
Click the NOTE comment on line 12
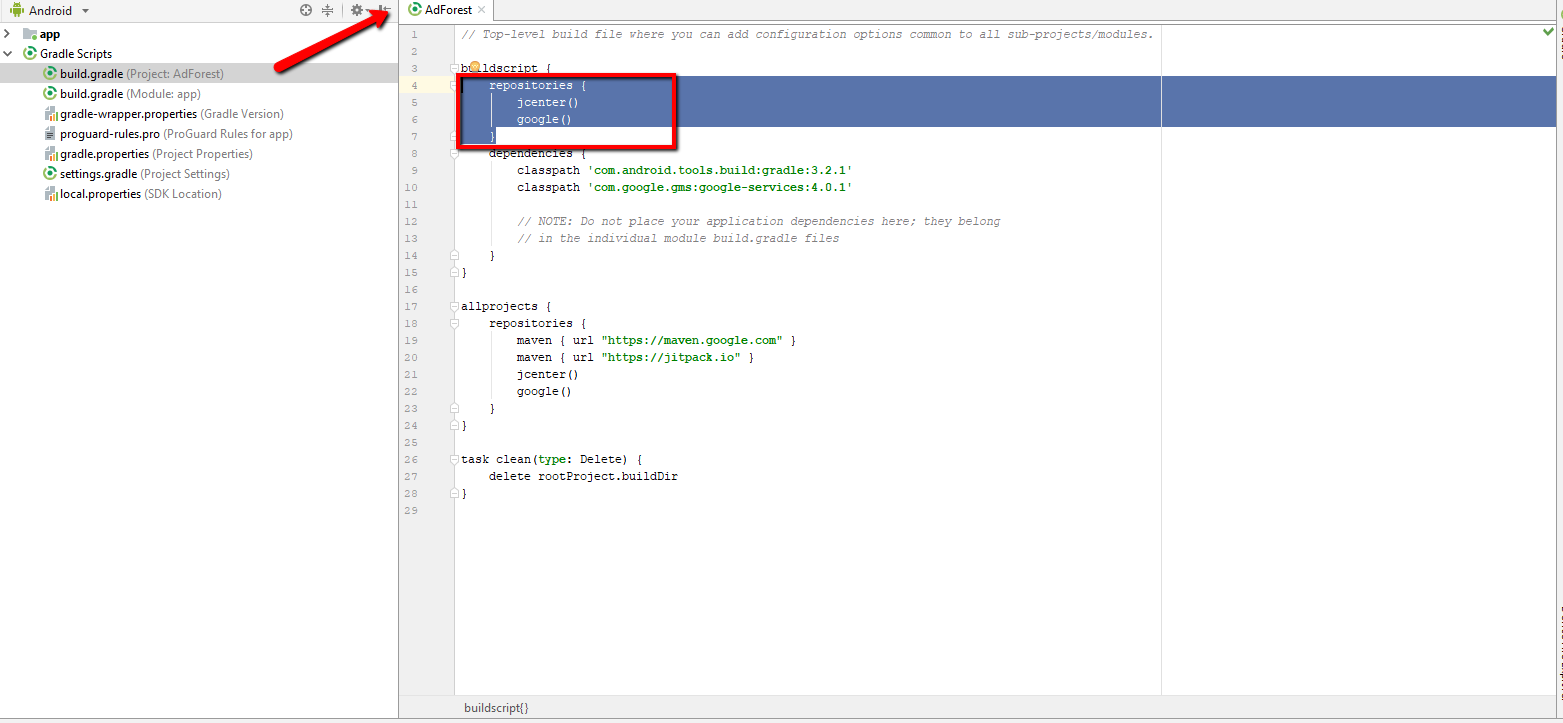pos(759,222)
